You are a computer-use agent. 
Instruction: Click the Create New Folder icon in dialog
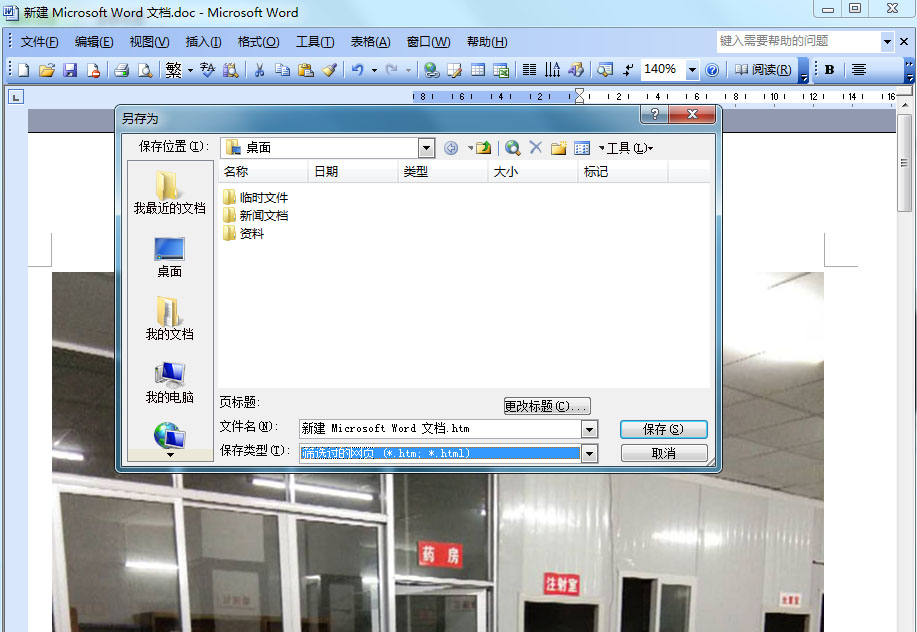coord(559,148)
